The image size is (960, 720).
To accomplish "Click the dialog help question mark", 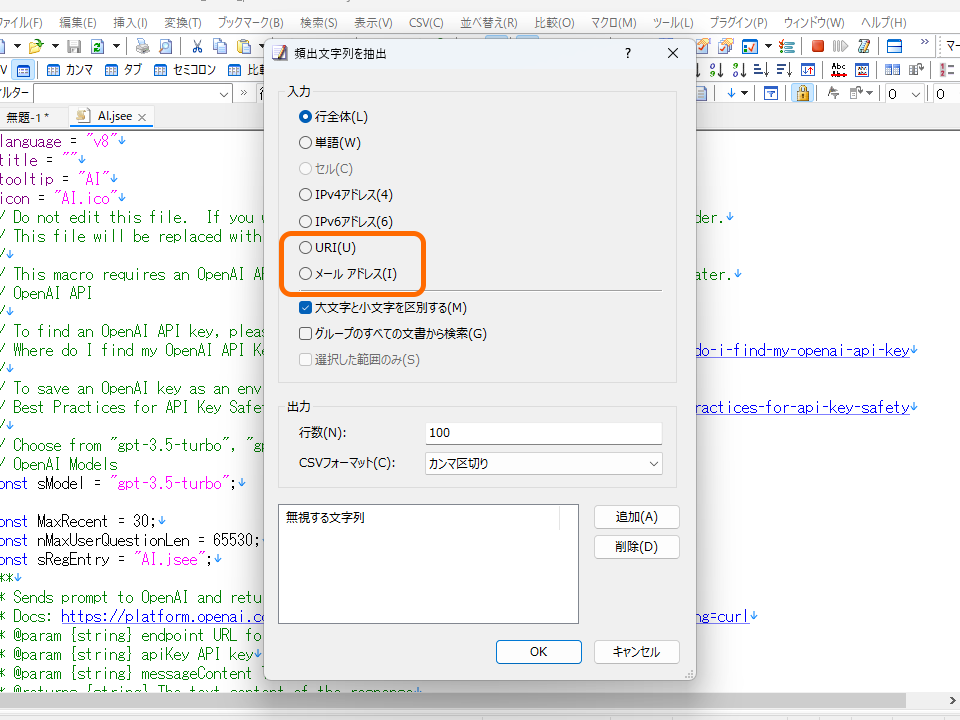I will [x=628, y=53].
